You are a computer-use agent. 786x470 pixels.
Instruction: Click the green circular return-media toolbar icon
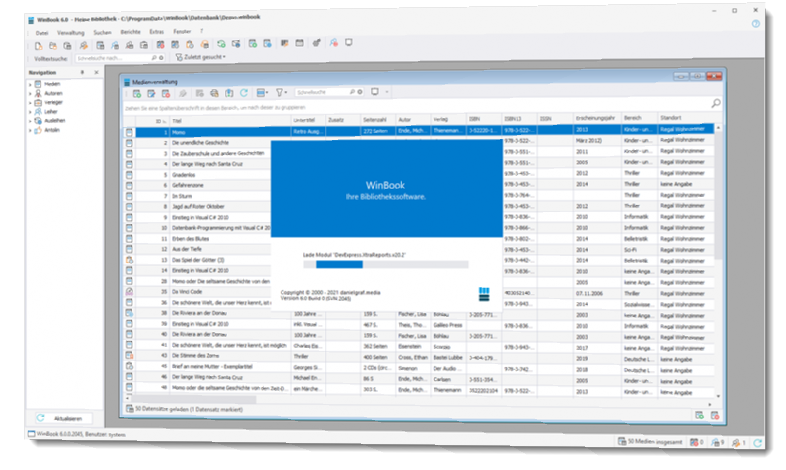click(x=221, y=44)
